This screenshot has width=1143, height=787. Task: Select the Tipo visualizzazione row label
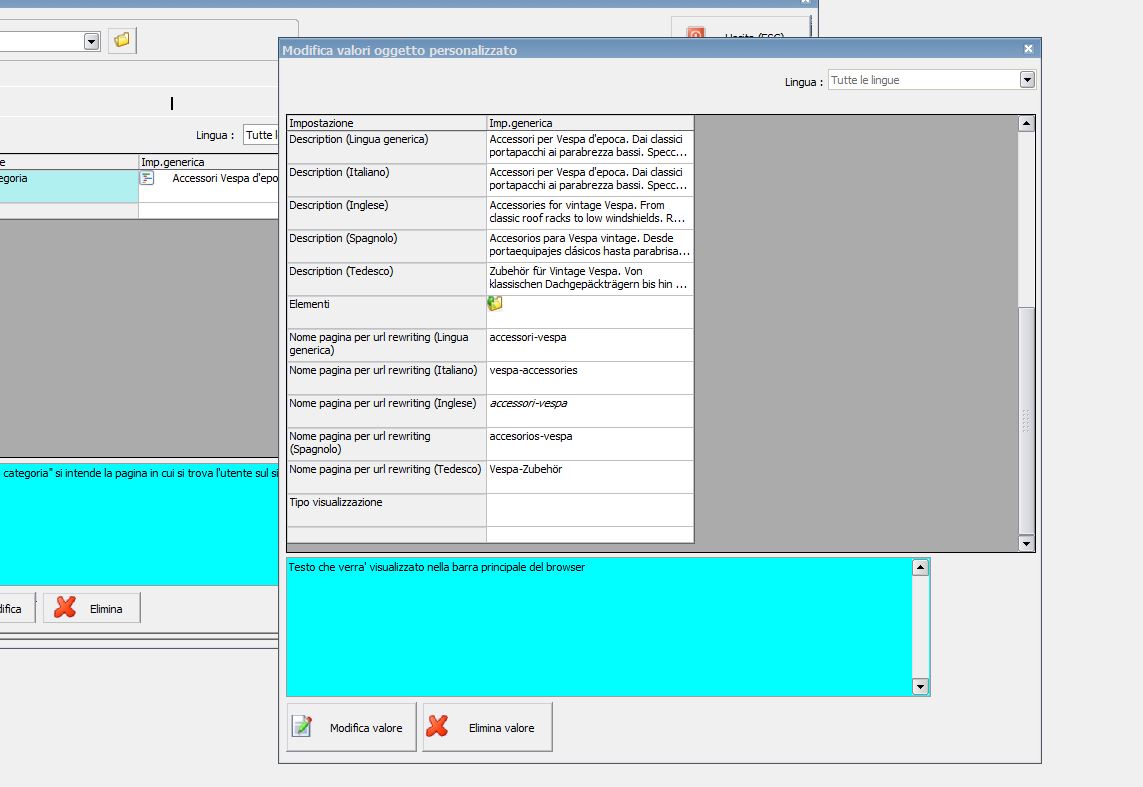point(386,510)
